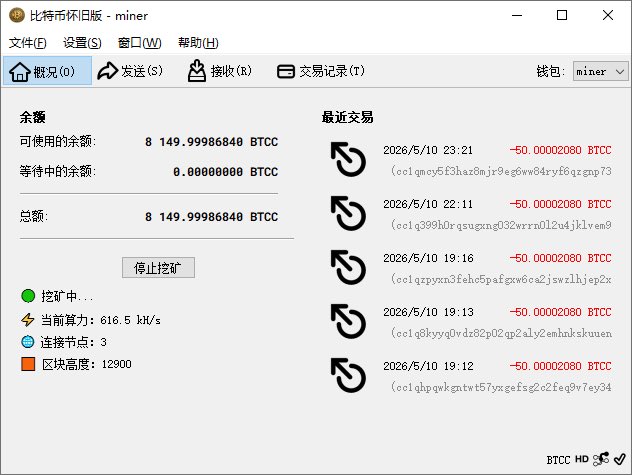Click the 连接节点: 3 text
Viewport: 632px width, 475px height.
click(73, 342)
